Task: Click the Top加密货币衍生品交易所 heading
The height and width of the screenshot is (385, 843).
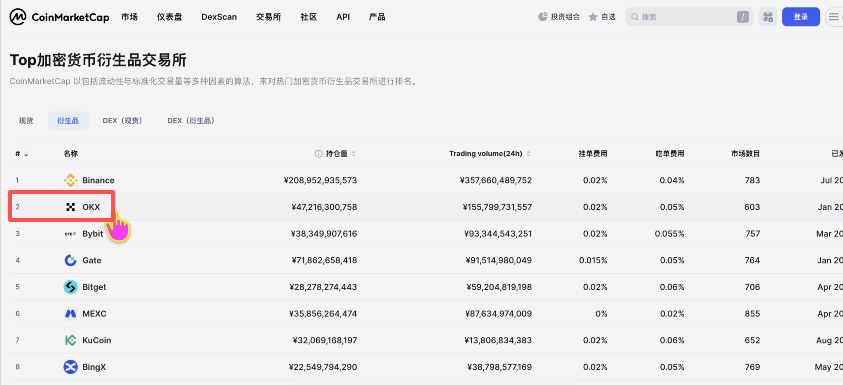Action: [98, 60]
